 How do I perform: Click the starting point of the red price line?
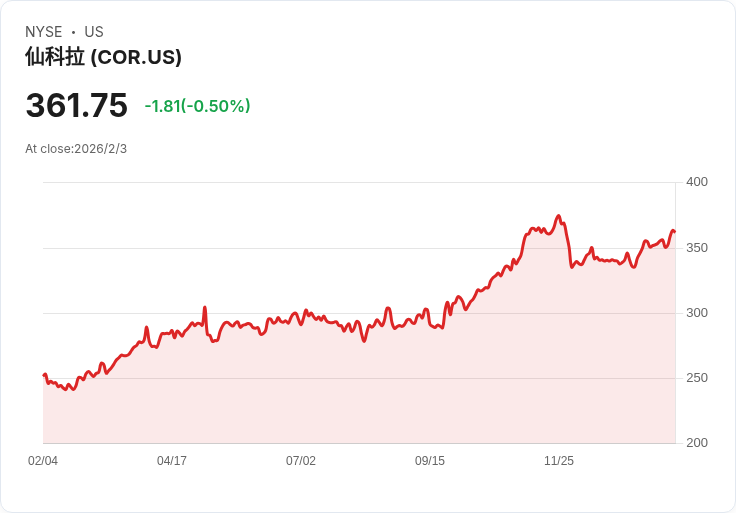click(x=44, y=375)
